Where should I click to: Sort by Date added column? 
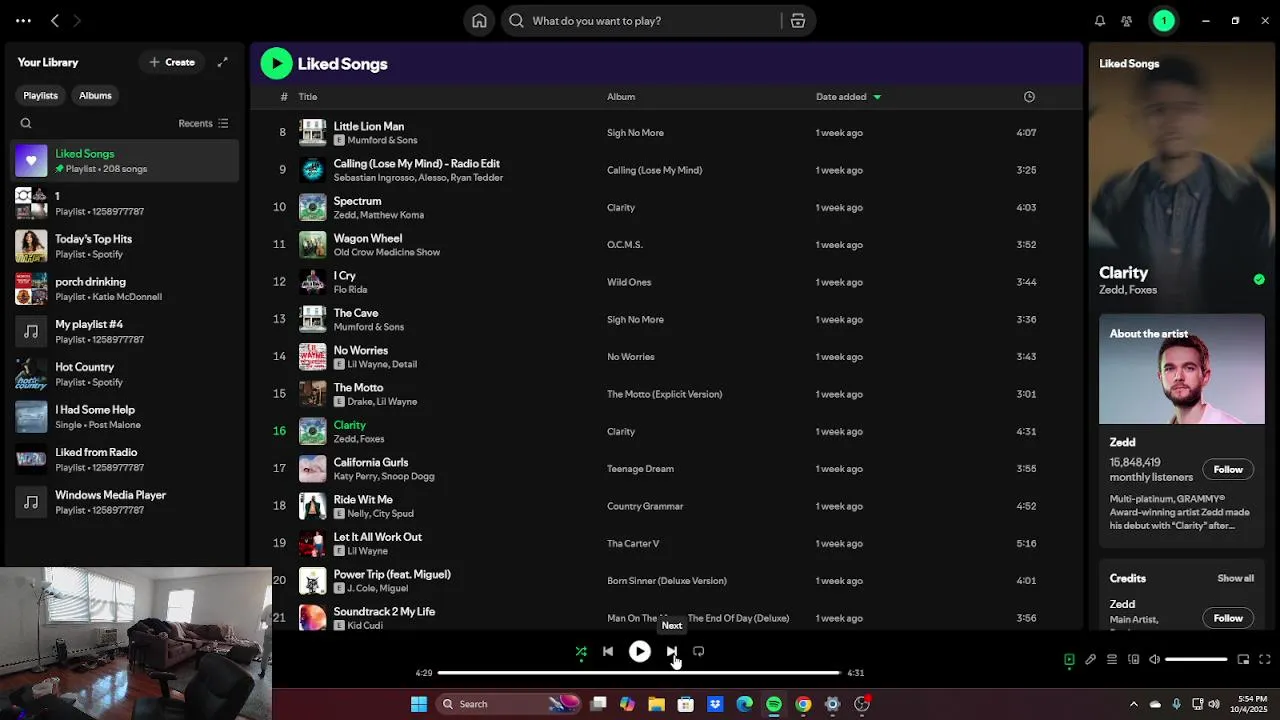click(x=848, y=97)
